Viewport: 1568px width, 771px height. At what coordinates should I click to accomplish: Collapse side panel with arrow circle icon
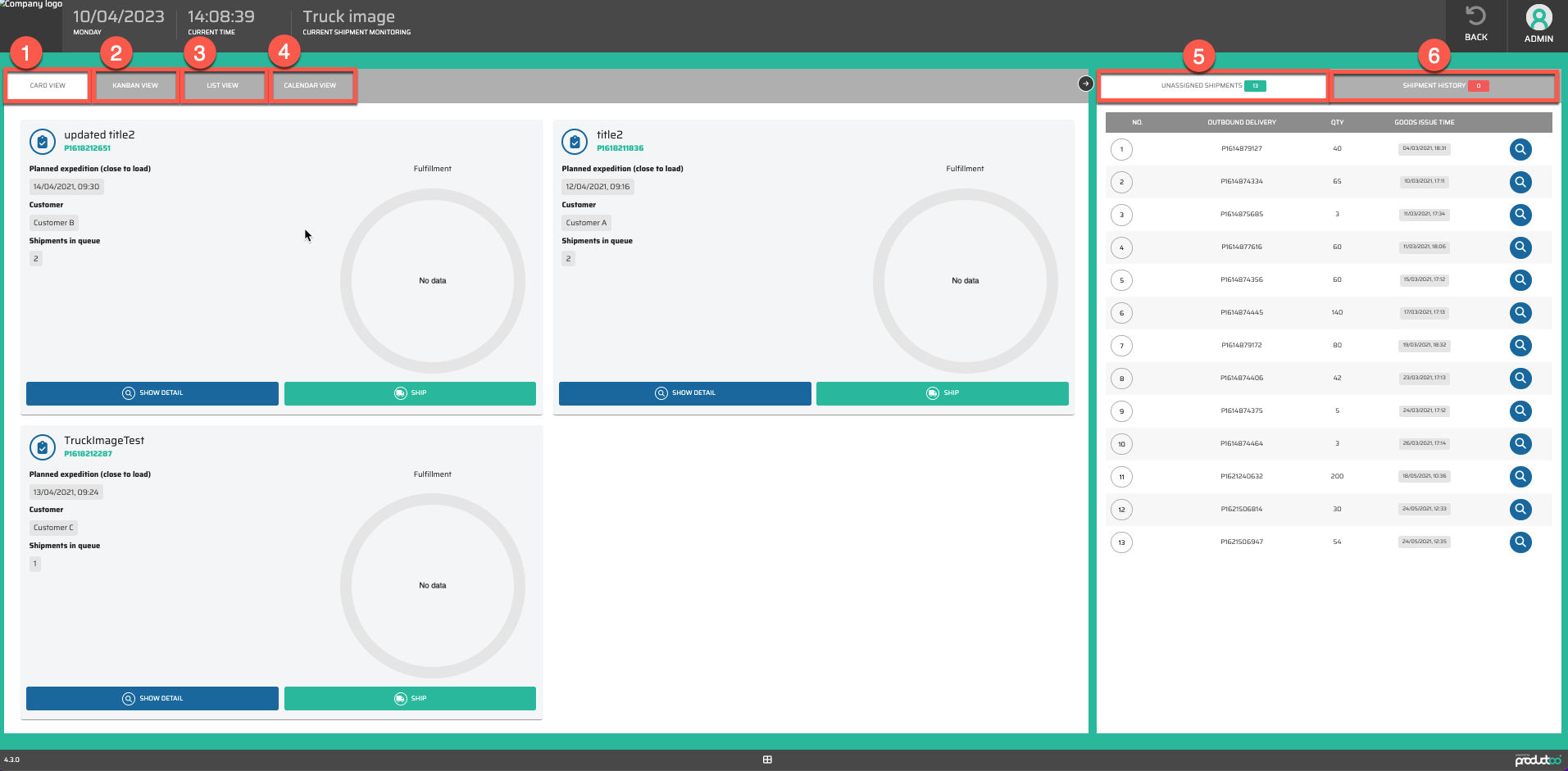1085,84
